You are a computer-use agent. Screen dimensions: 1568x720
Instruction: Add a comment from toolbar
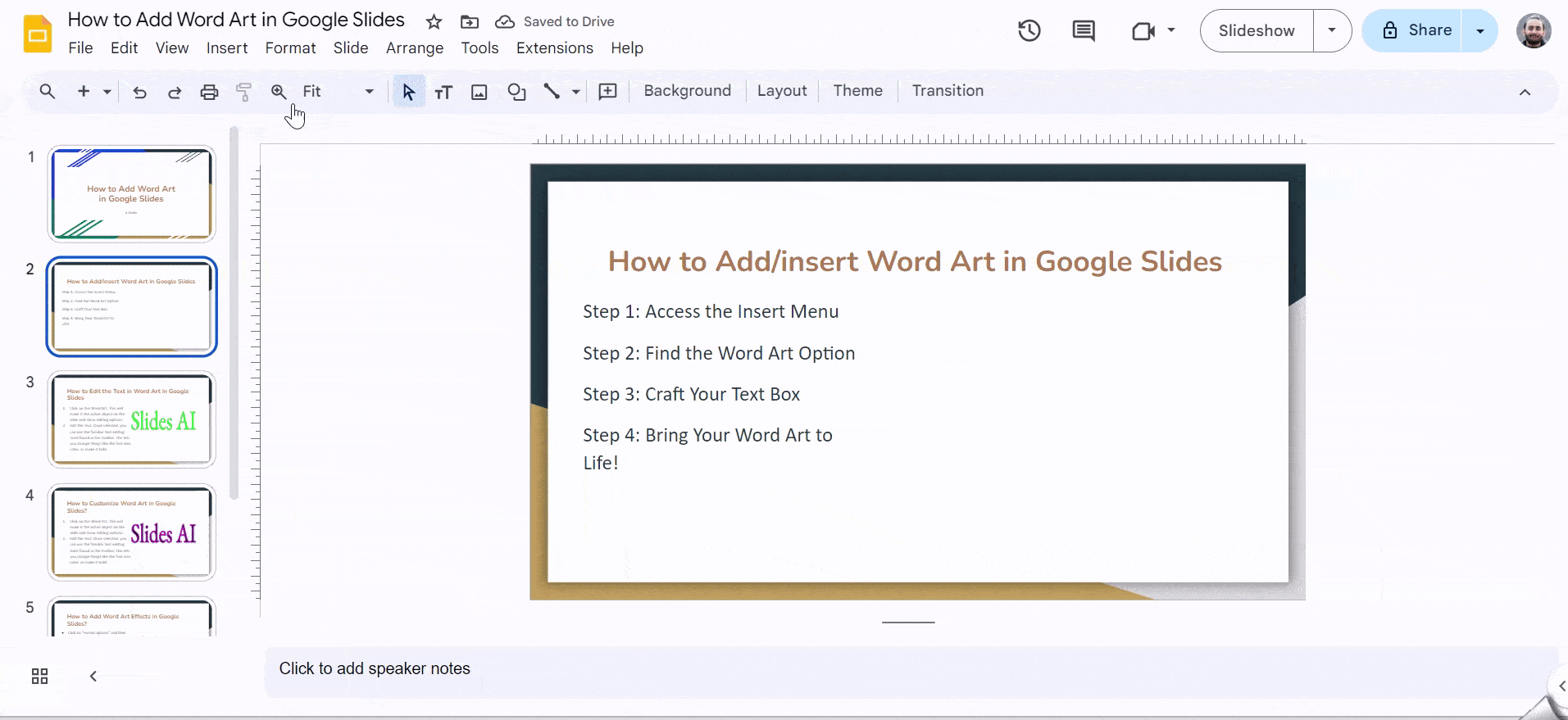[608, 92]
